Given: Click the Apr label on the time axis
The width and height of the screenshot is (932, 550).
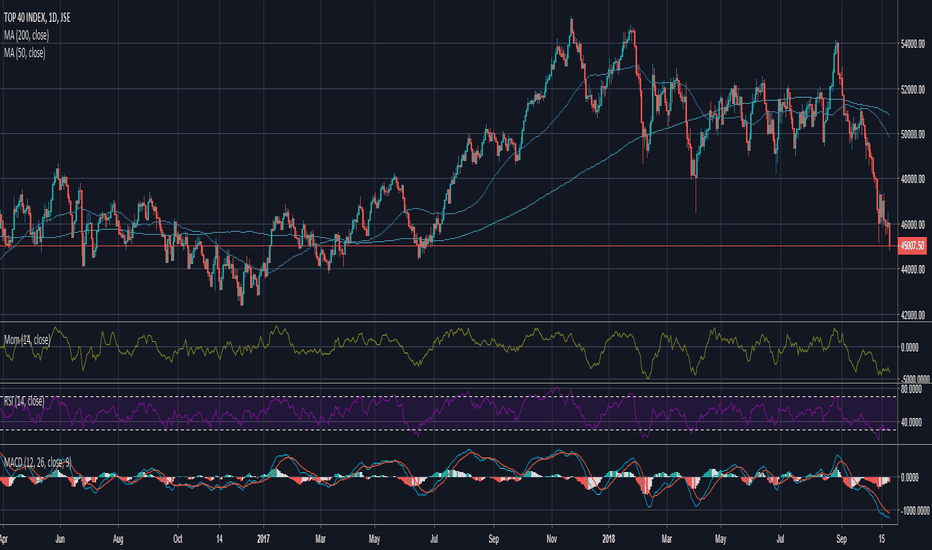Looking at the screenshot, I should pyautogui.click(x=4, y=539).
